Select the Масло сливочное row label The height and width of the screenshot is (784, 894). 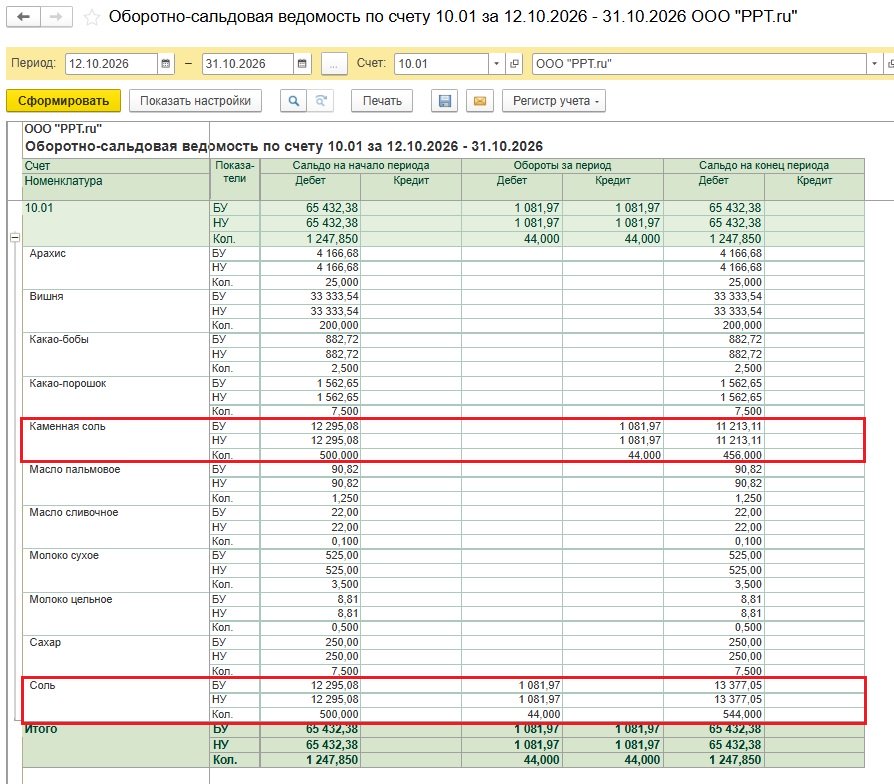(74, 512)
